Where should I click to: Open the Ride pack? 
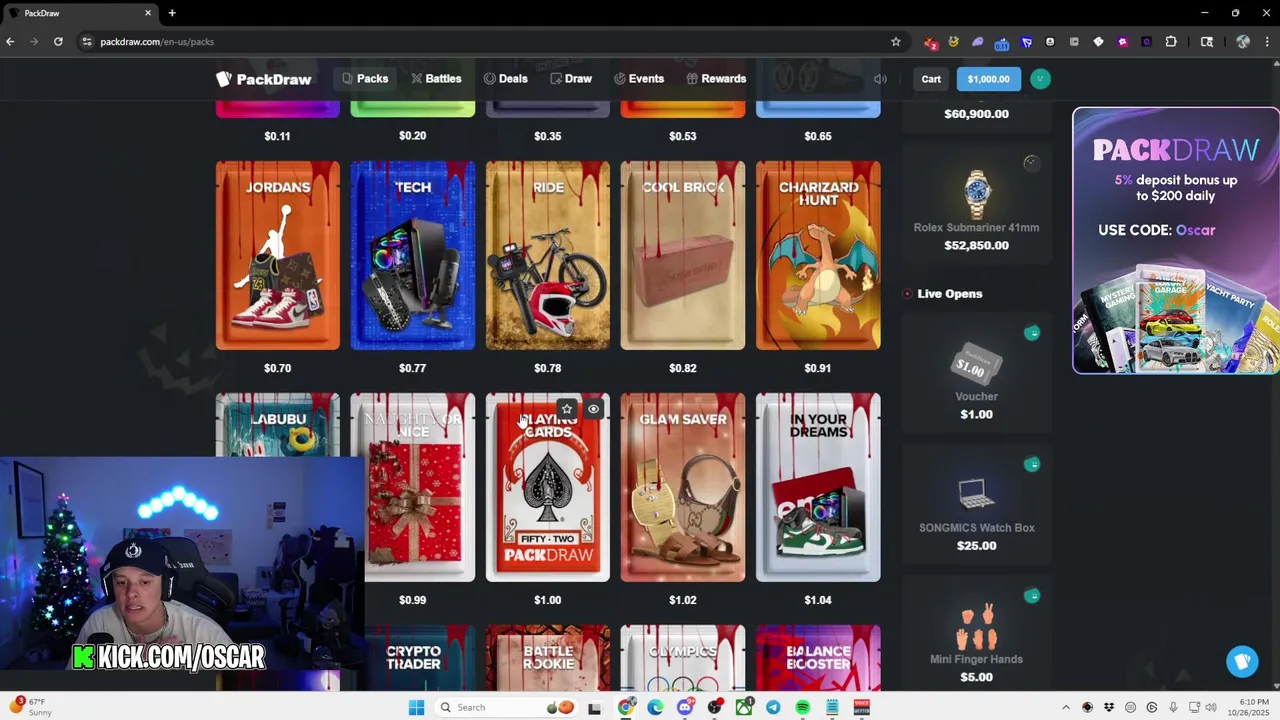pyautogui.click(x=548, y=255)
